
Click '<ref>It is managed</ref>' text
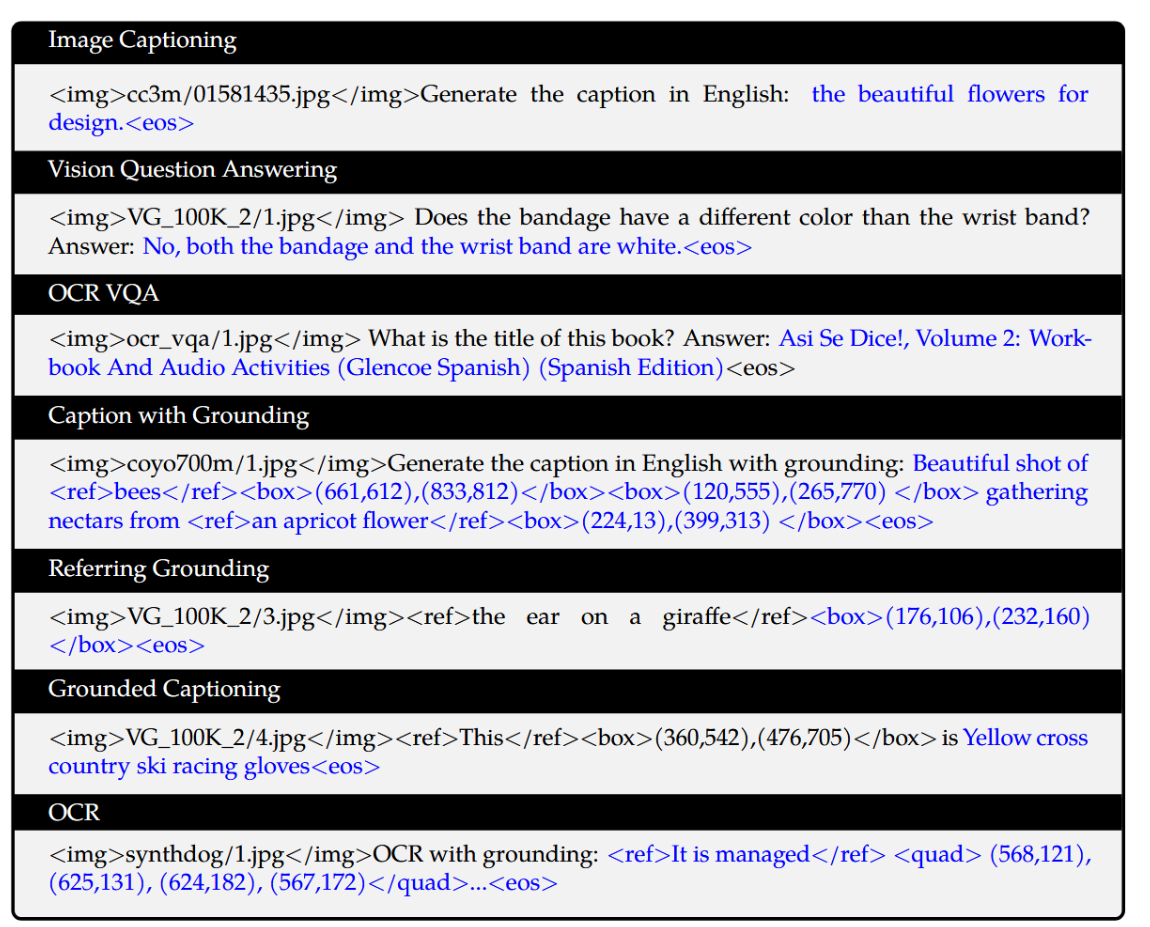(747, 854)
